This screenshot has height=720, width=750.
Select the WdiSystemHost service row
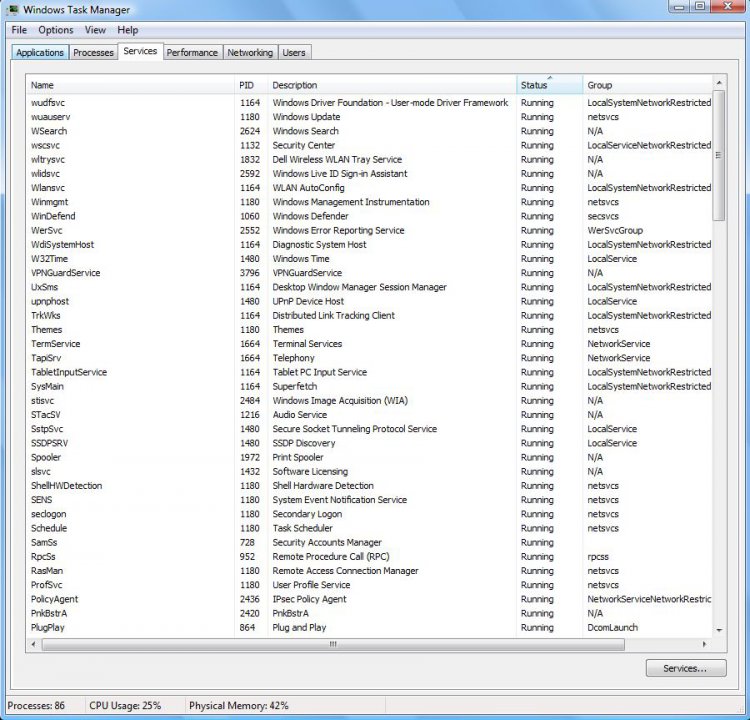tap(369, 244)
